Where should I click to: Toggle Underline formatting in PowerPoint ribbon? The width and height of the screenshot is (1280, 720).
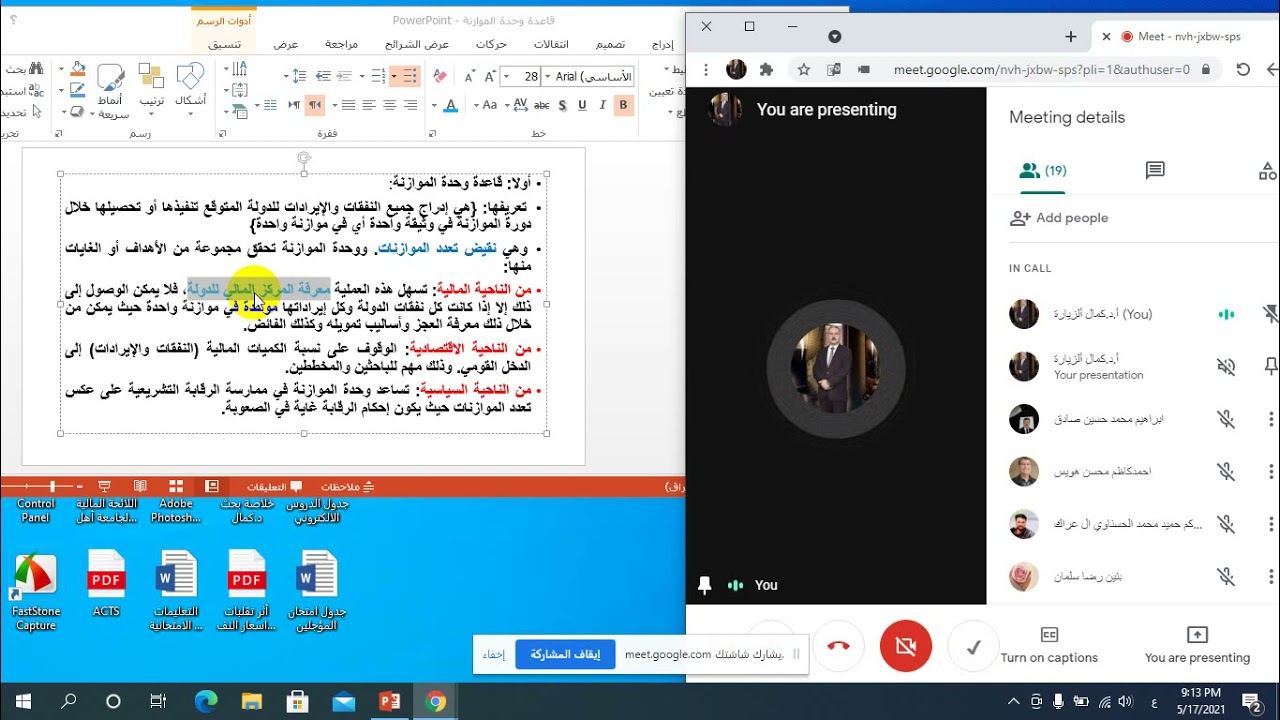(582, 105)
